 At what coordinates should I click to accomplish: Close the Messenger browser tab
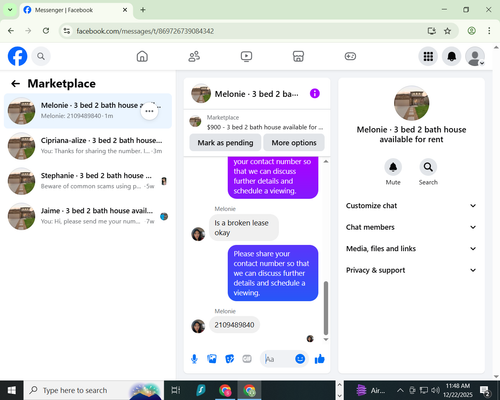(125, 10)
